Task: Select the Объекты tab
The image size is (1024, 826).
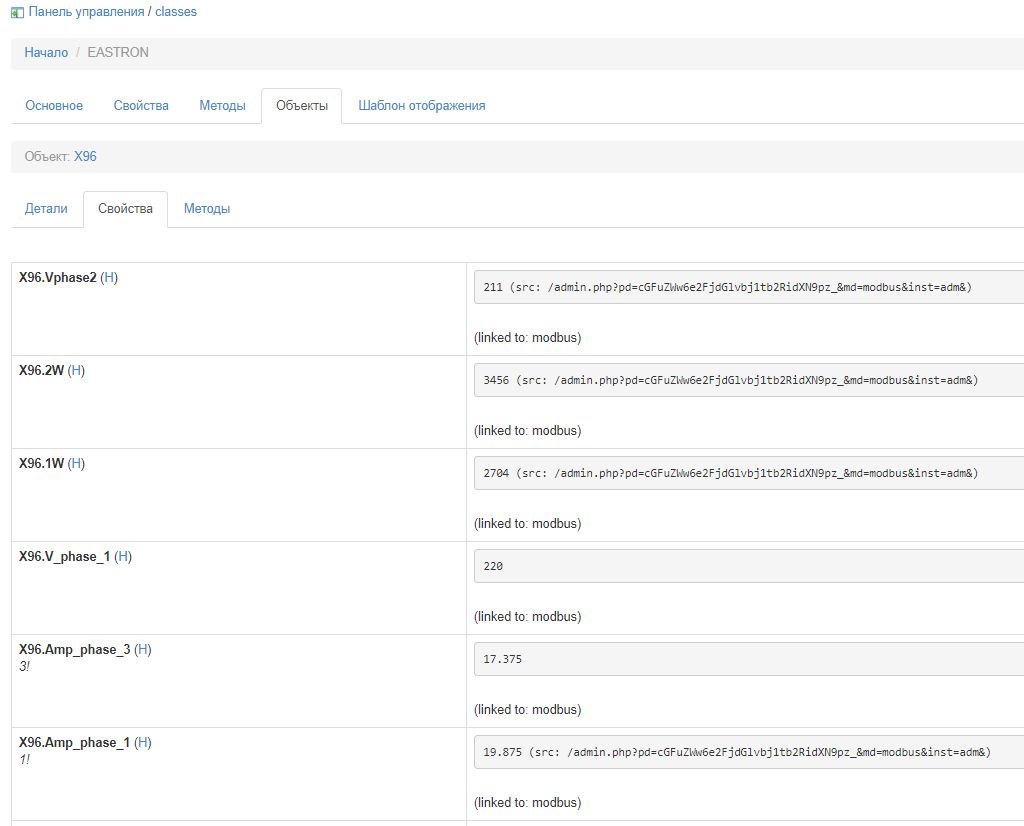Action: pos(301,105)
